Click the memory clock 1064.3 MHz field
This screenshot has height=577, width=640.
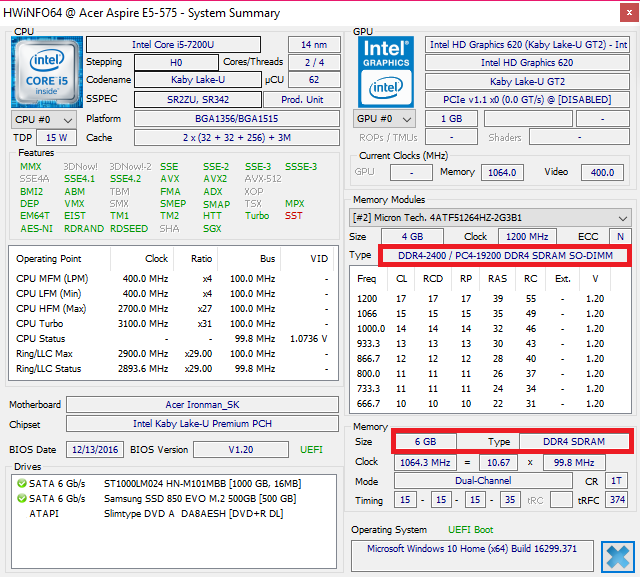[425, 463]
